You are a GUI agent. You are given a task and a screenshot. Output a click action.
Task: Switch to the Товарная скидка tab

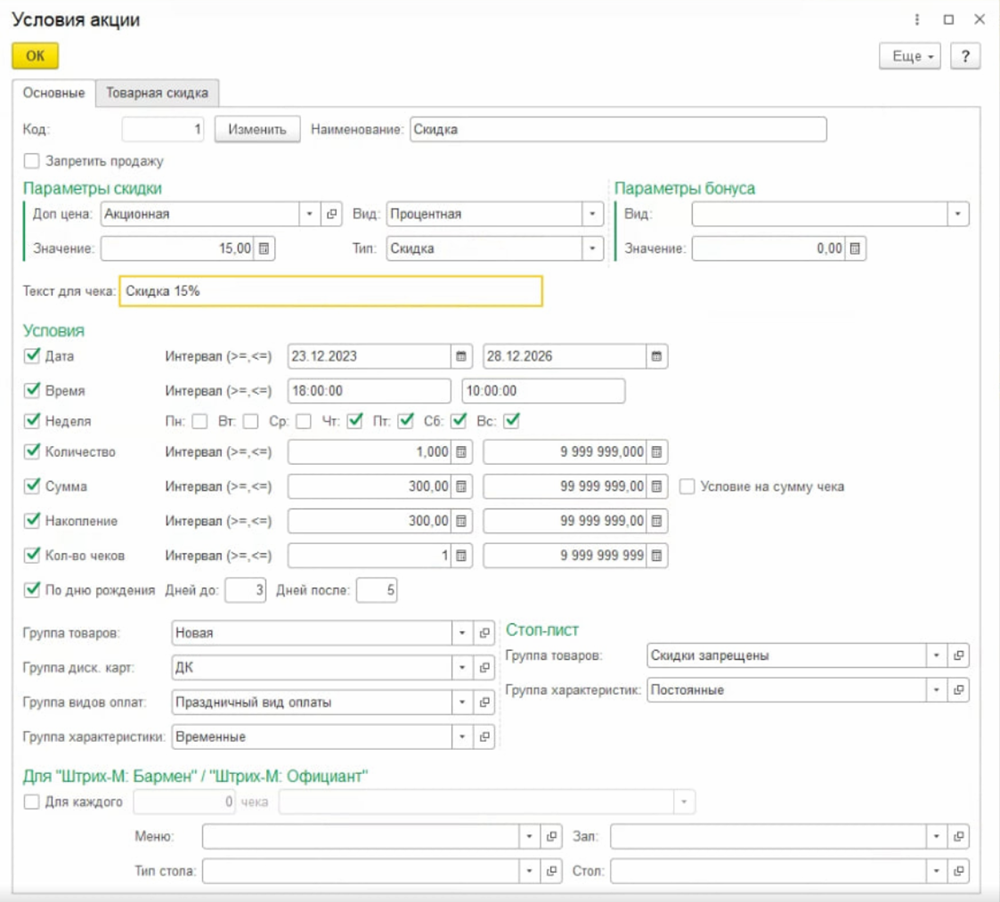pos(157,93)
